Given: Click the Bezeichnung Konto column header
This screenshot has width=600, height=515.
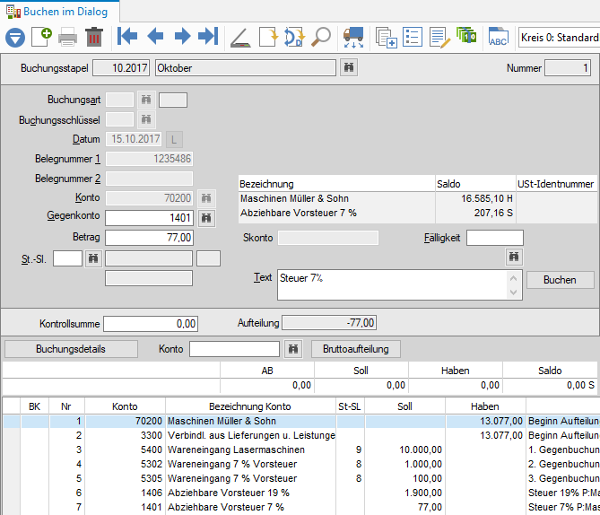Looking at the screenshot, I should tap(250, 406).
